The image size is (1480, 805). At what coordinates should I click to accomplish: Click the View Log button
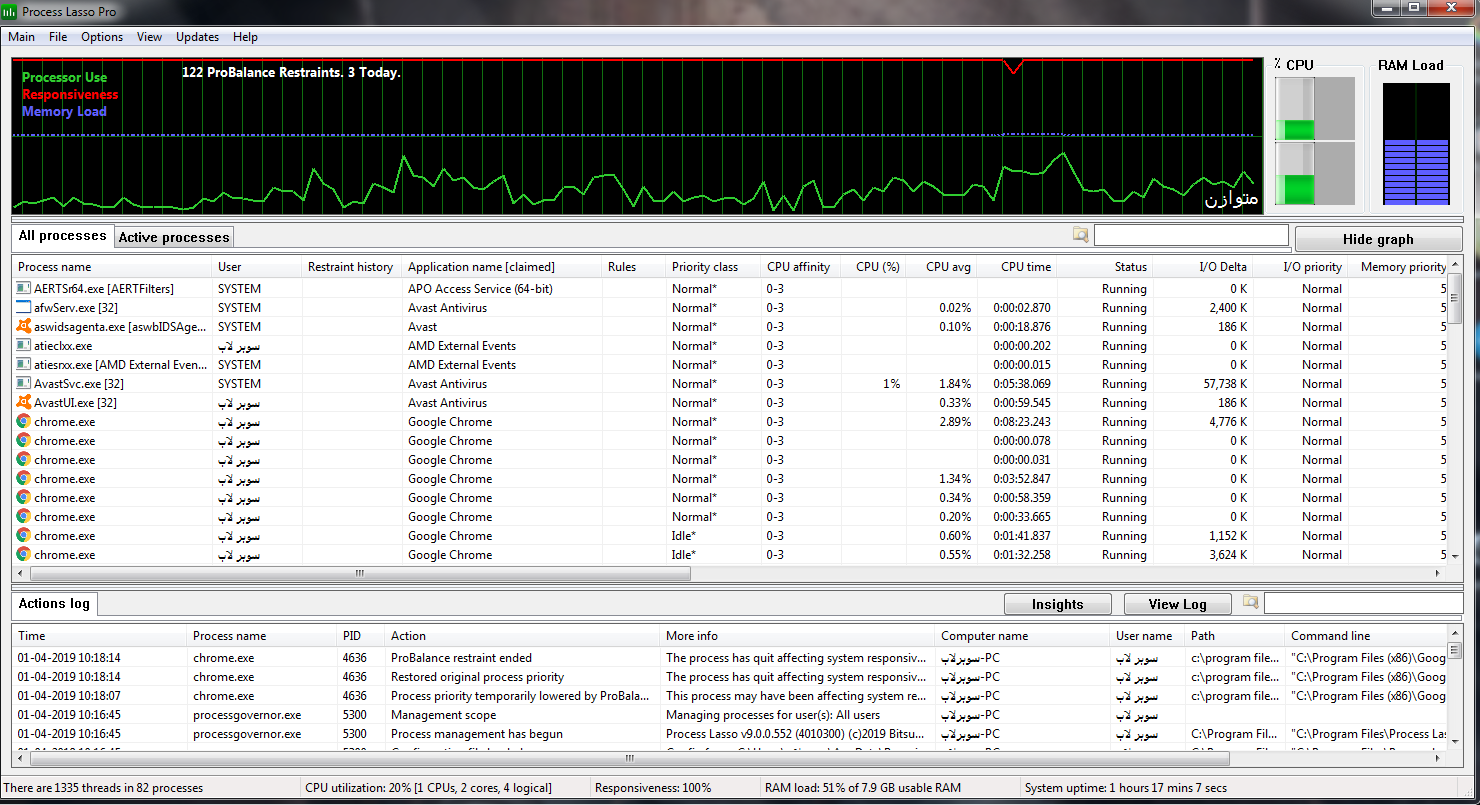1177,604
